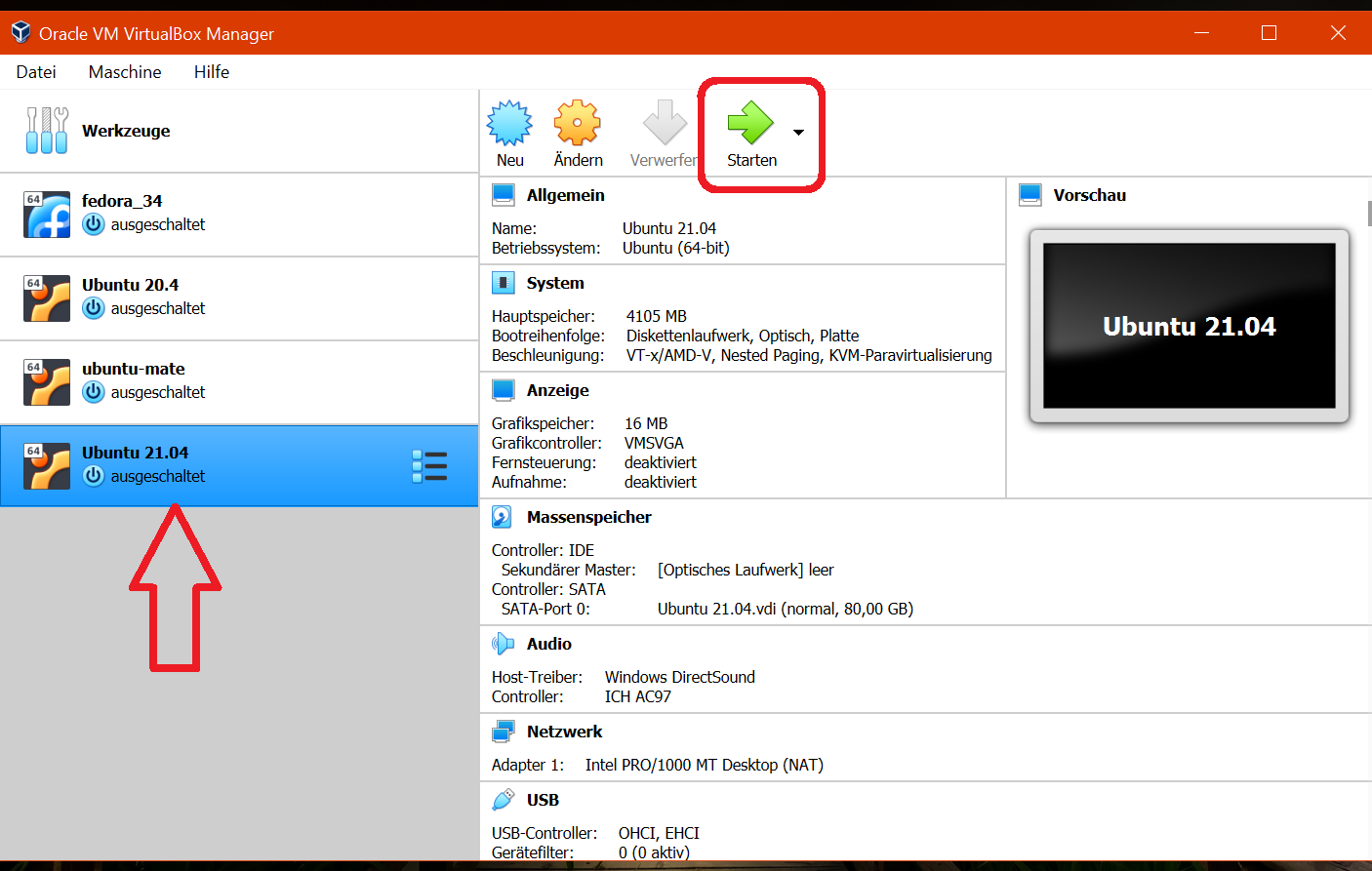
Task: Click the power state icon of fedora_34
Action: (94, 224)
